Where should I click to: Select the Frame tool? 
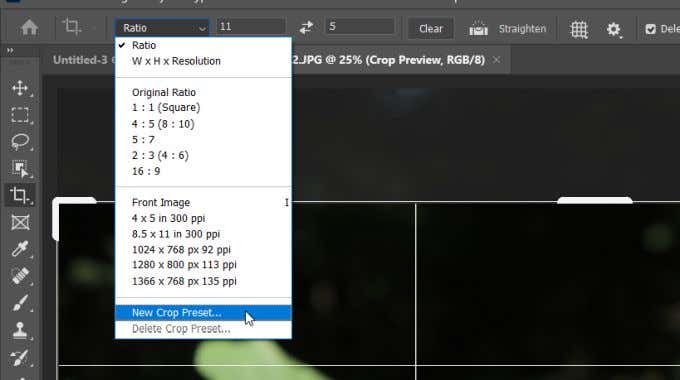click(x=20, y=223)
